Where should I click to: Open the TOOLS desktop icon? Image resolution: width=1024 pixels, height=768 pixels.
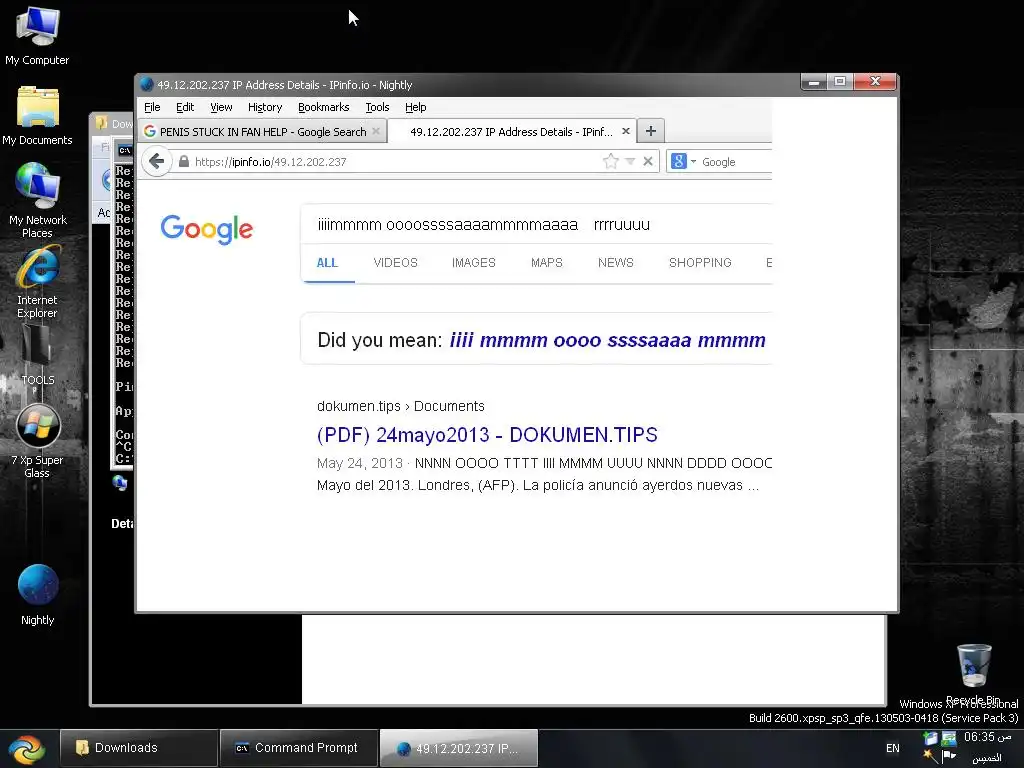click(37, 355)
